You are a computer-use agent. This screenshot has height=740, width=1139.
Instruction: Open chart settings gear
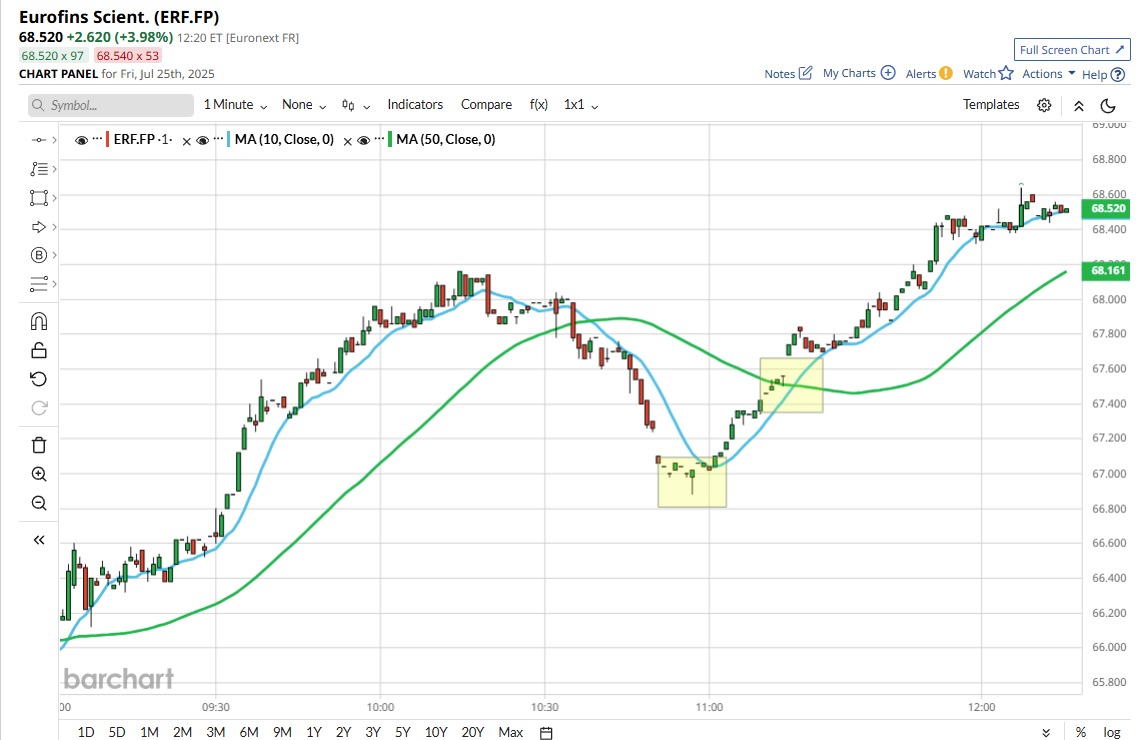click(x=1044, y=105)
